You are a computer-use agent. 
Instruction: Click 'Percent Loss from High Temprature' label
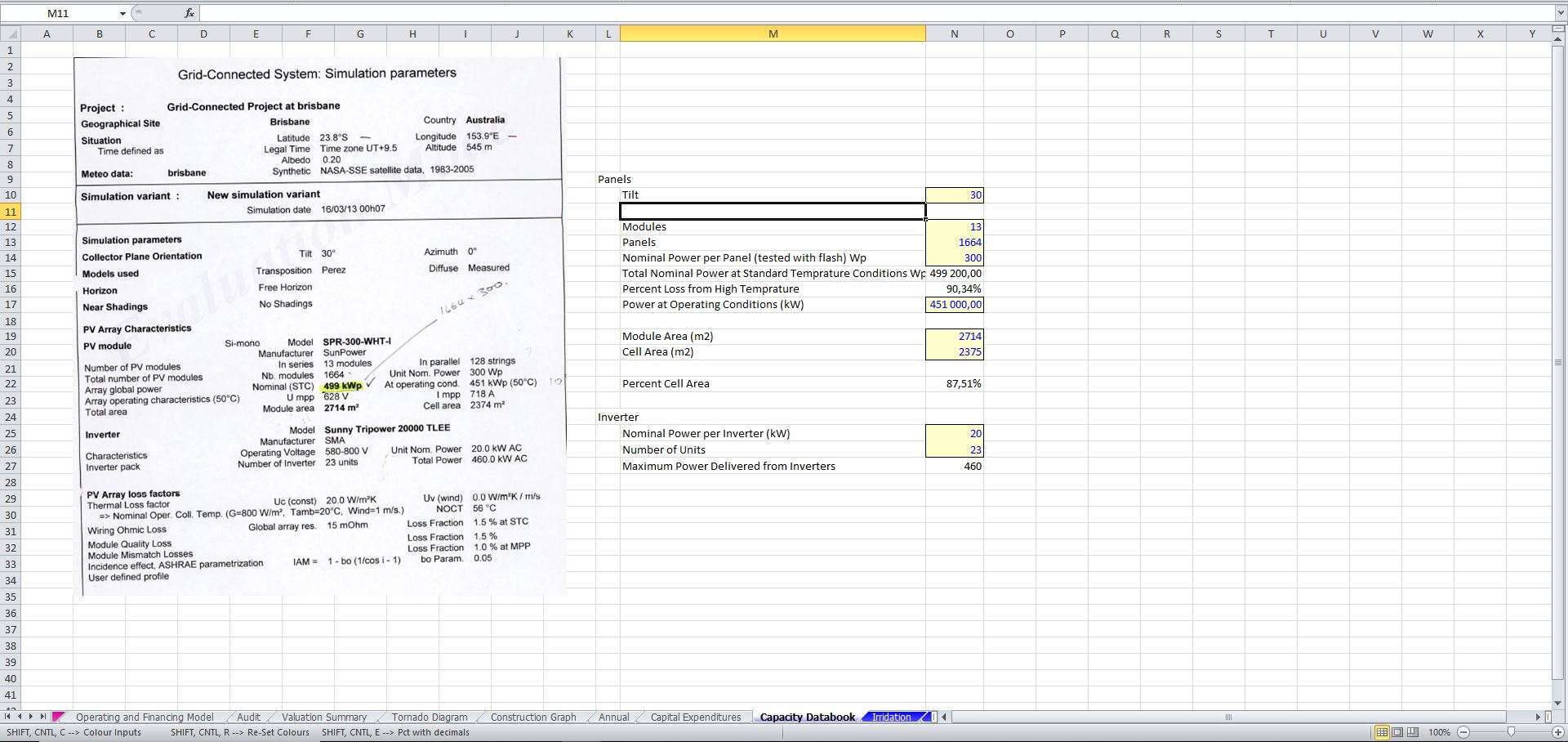pyautogui.click(x=710, y=288)
